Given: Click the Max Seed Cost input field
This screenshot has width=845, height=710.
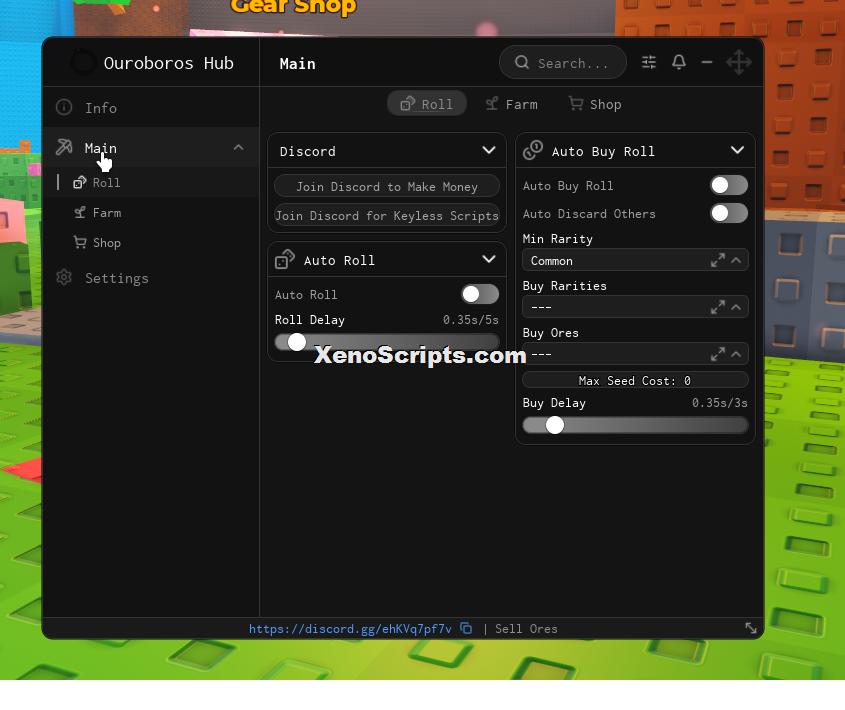Looking at the screenshot, I should tap(635, 380).
